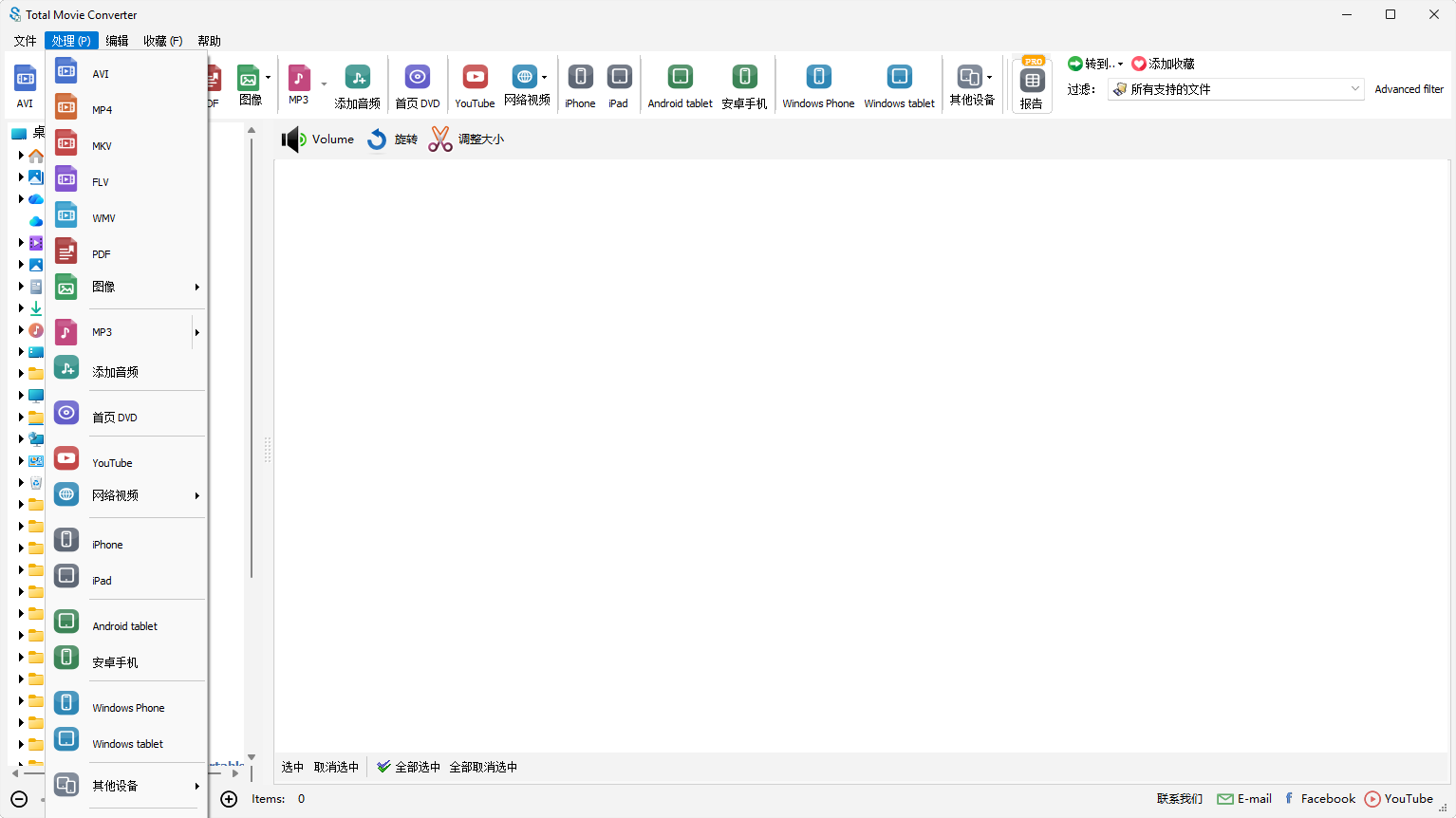Expand the 网络视频 submenu in menu
The height and width of the screenshot is (818, 1456).
click(197, 495)
